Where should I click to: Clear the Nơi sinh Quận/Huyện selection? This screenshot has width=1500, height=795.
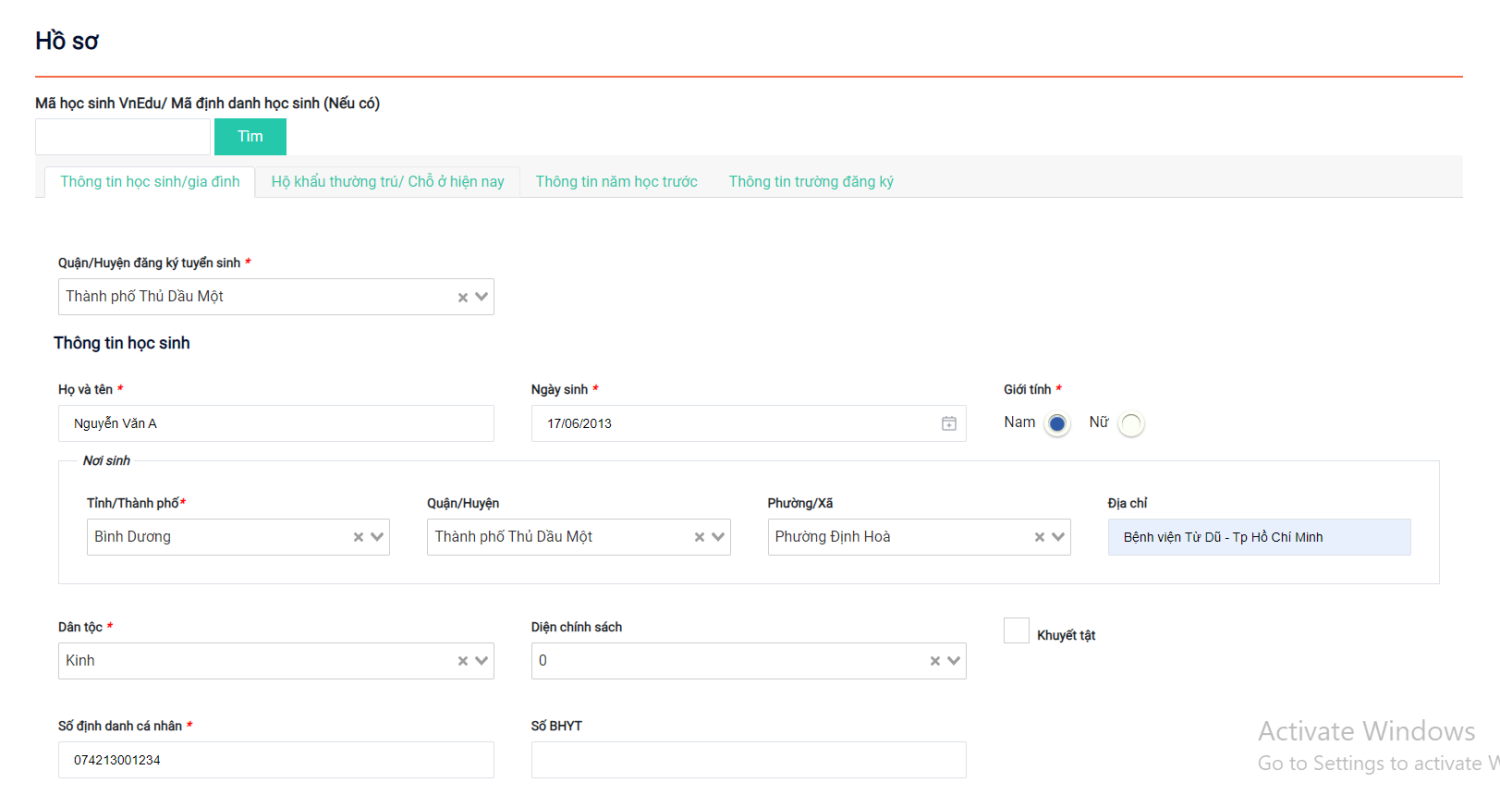pos(700,537)
